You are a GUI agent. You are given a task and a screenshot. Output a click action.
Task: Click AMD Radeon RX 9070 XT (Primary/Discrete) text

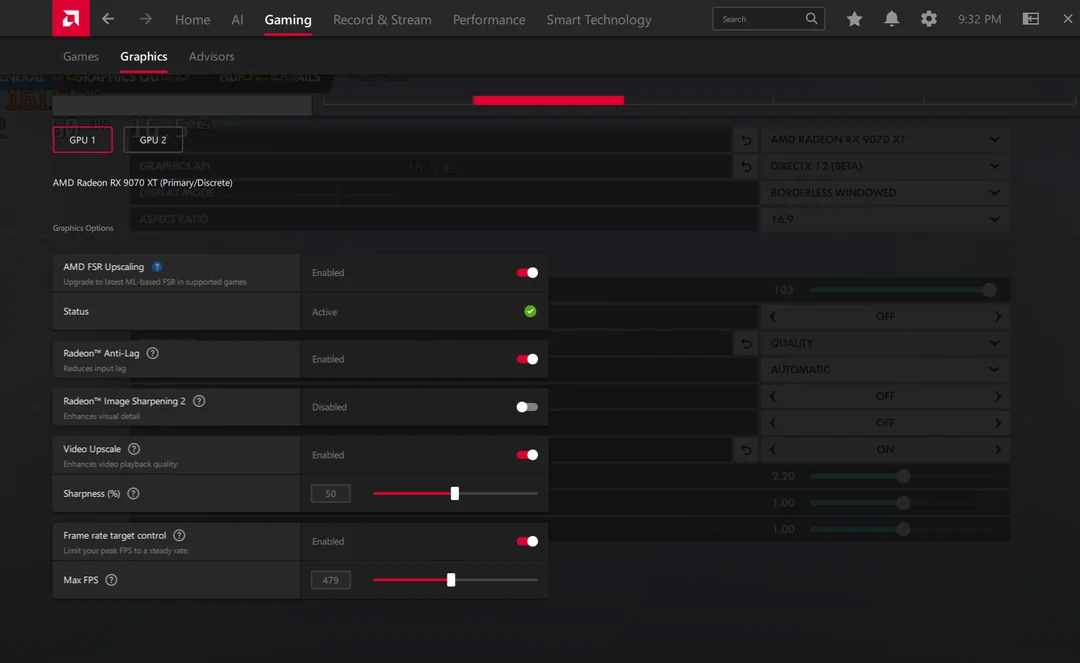point(143,182)
